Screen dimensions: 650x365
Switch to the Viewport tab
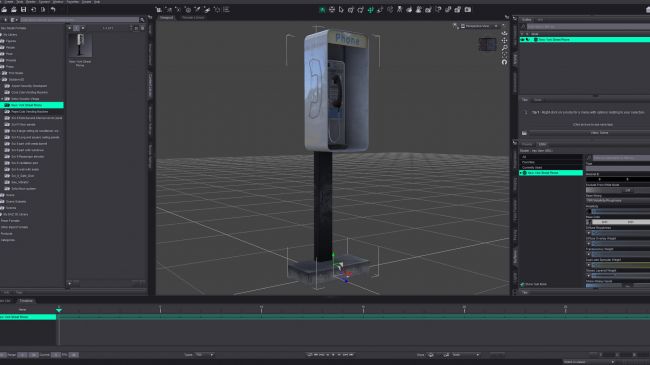[x=166, y=18]
